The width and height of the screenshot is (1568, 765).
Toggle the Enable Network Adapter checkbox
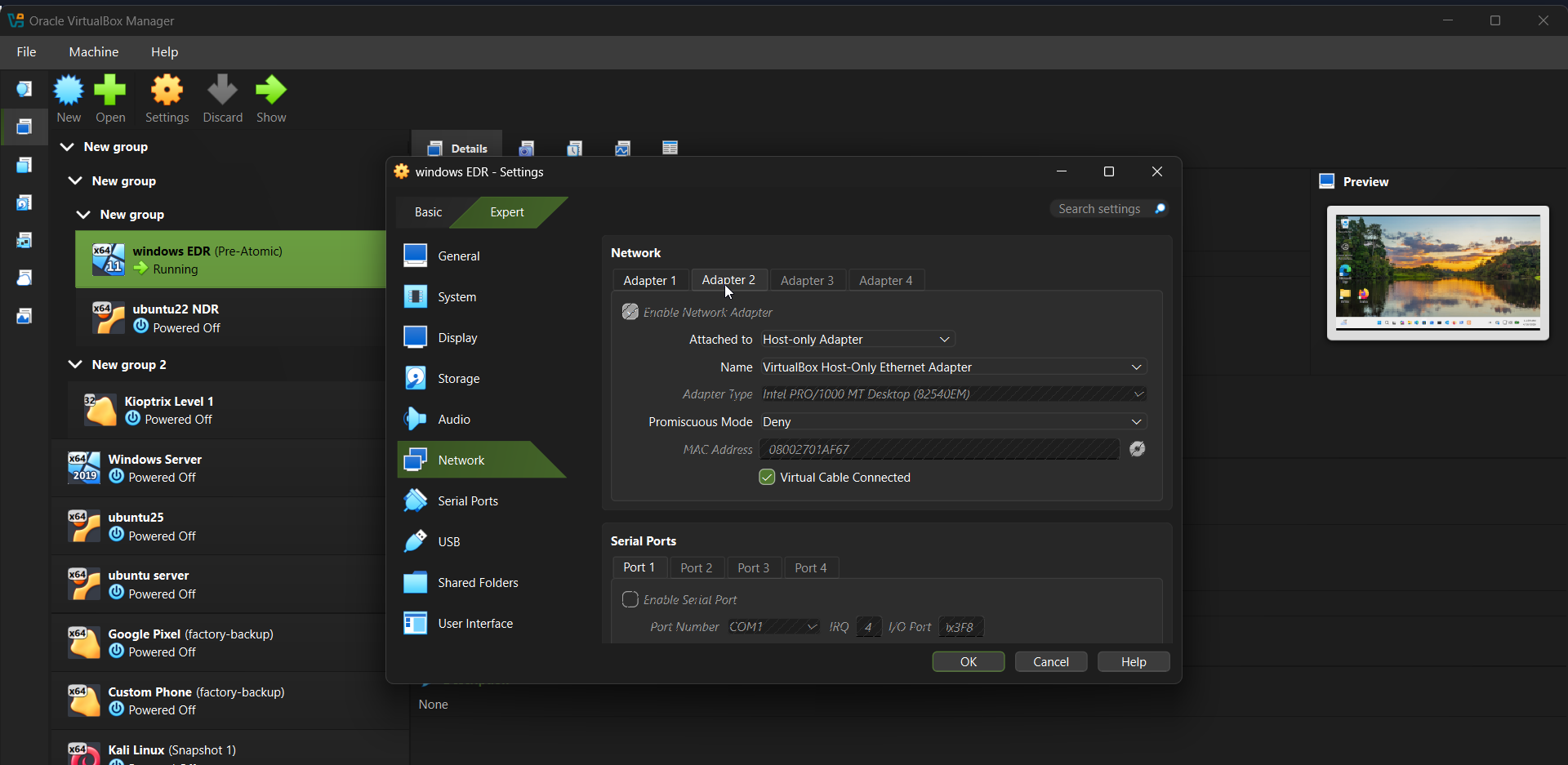click(630, 312)
